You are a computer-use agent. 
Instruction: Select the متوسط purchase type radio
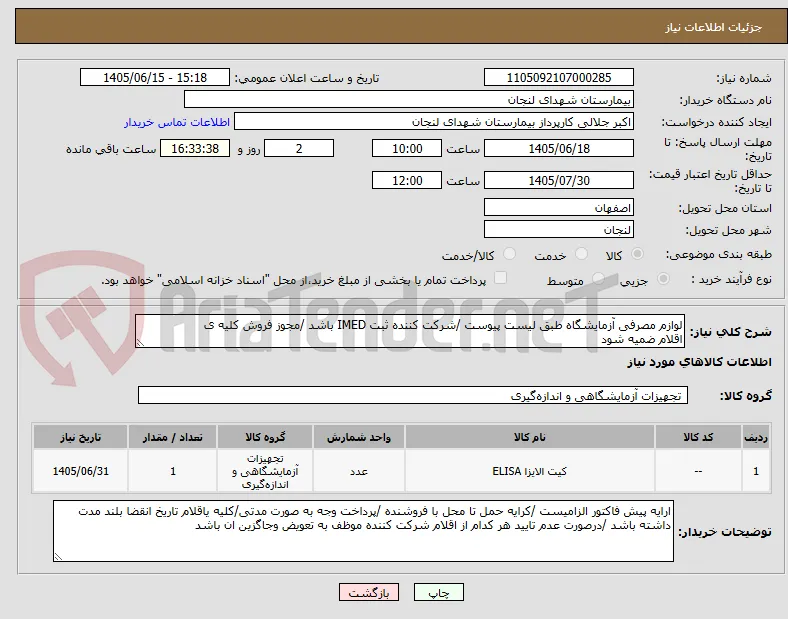(x=598, y=278)
